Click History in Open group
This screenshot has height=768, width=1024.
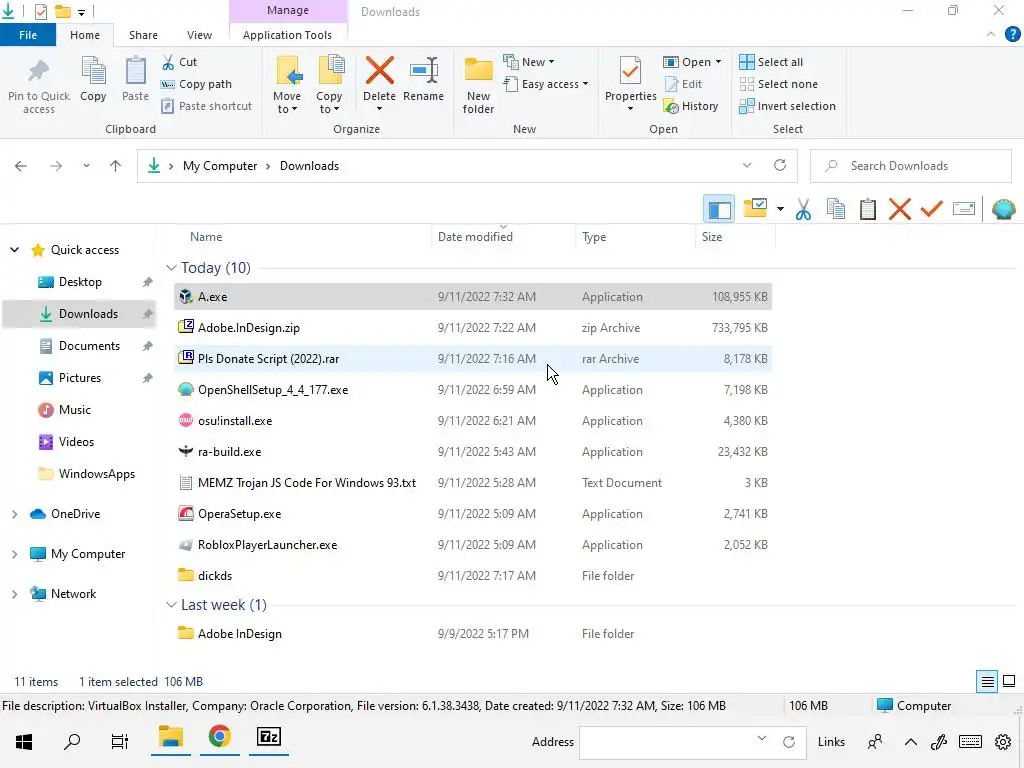coord(691,106)
